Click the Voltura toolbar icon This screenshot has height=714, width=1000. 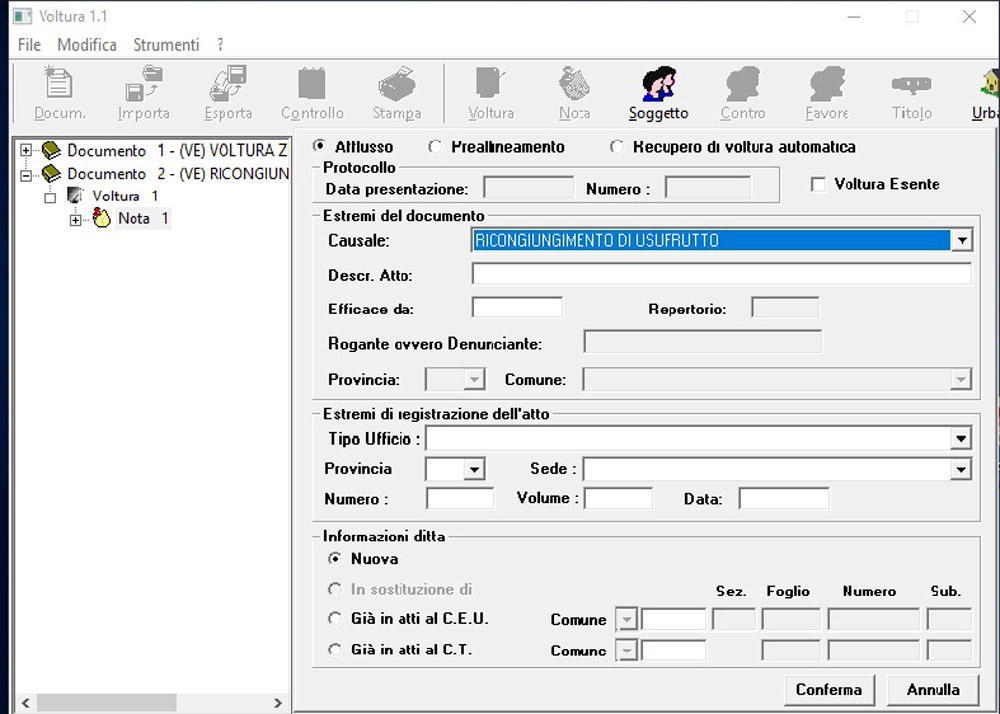490,83
